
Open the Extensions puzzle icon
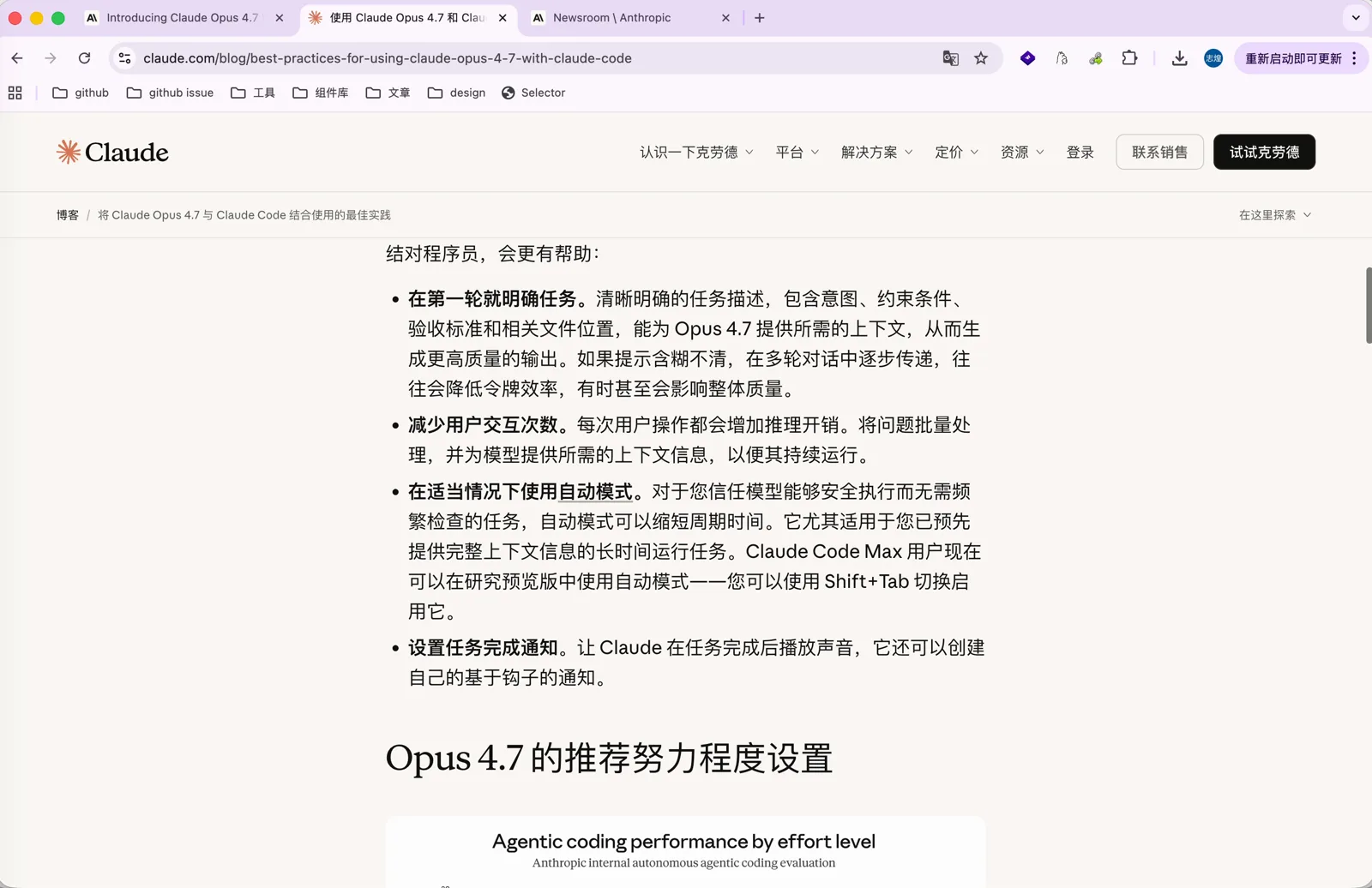pyautogui.click(x=1129, y=58)
